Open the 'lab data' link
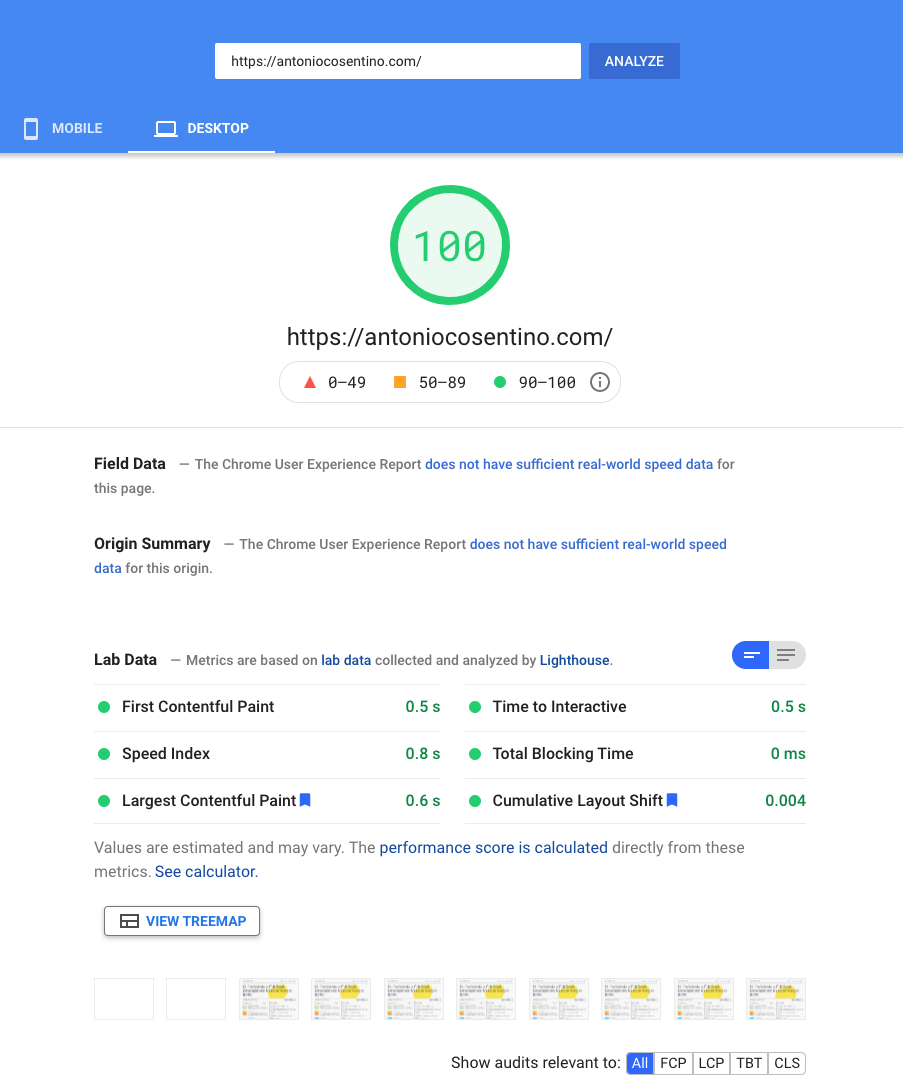This screenshot has width=903, height=1088. tap(346, 660)
